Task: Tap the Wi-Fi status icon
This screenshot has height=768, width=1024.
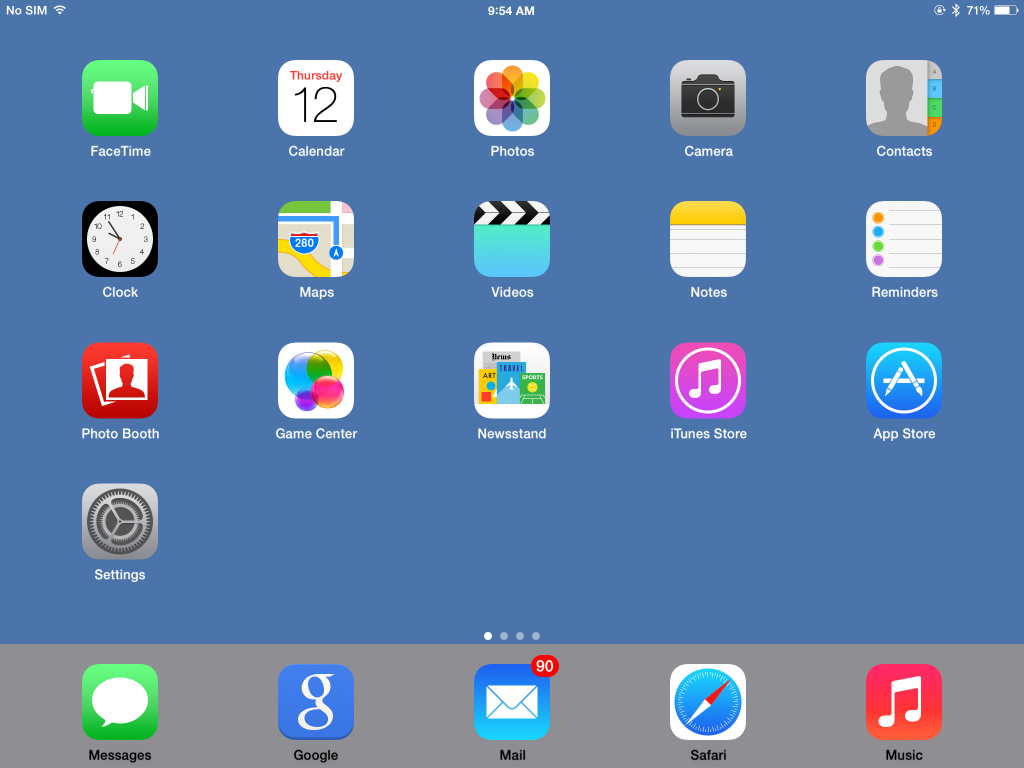Action: click(60, 10)
